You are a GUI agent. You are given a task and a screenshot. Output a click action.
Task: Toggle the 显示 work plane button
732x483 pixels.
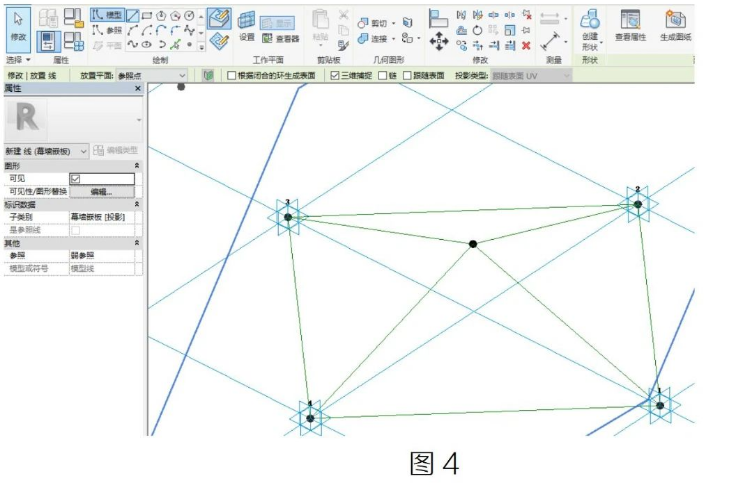tap(277, 22)
